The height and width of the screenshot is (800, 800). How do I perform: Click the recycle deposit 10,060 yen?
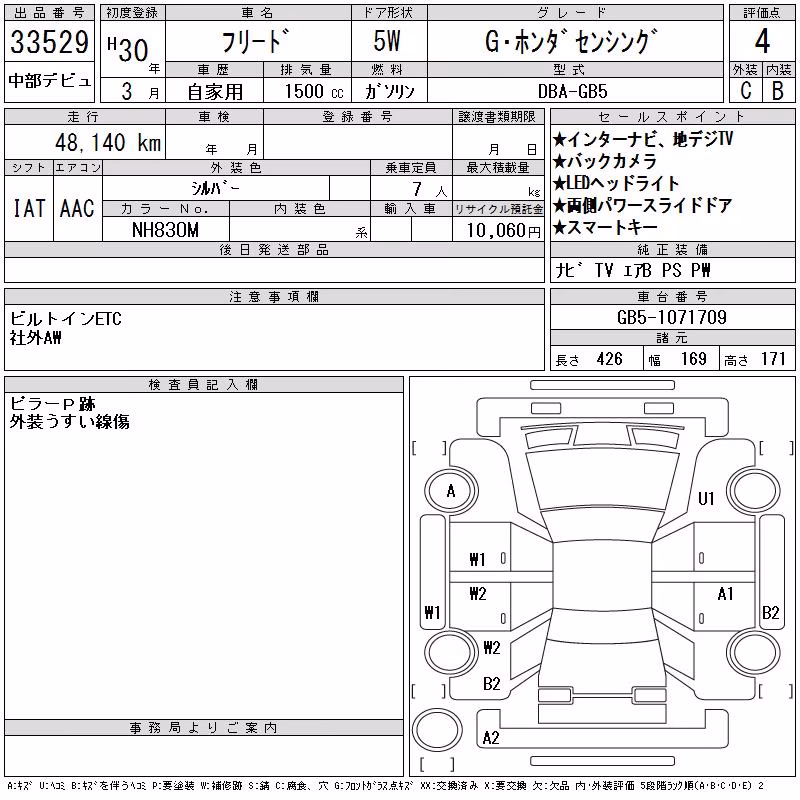(x=504, y=231)
